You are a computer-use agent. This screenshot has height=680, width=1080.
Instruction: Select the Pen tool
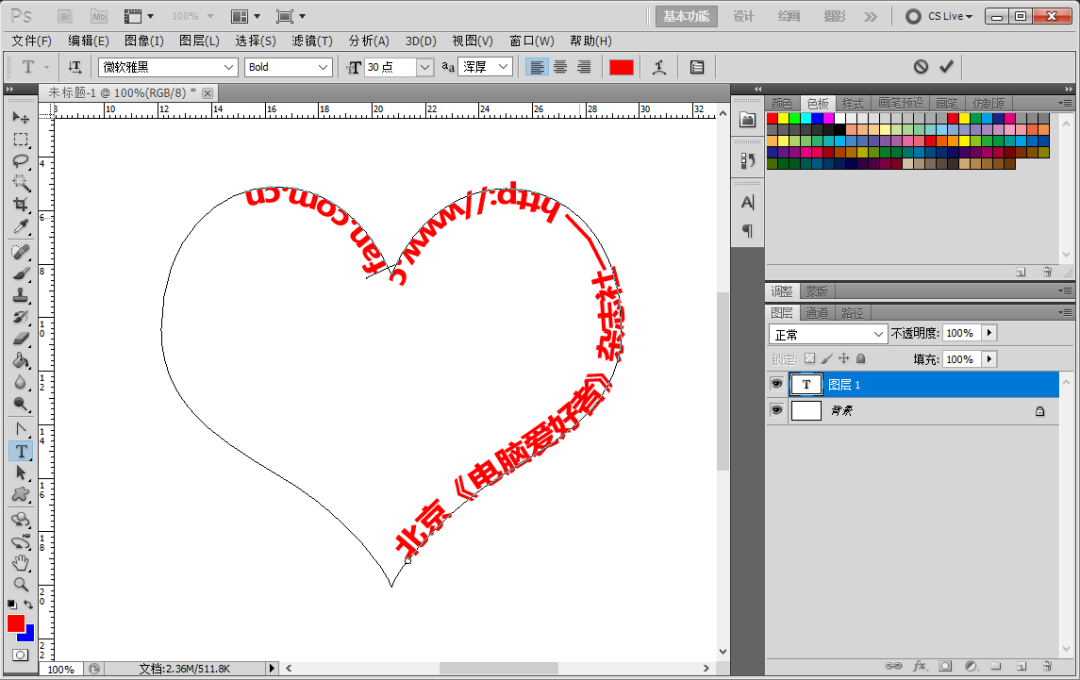pyautogui.click(x=21, y=429)
